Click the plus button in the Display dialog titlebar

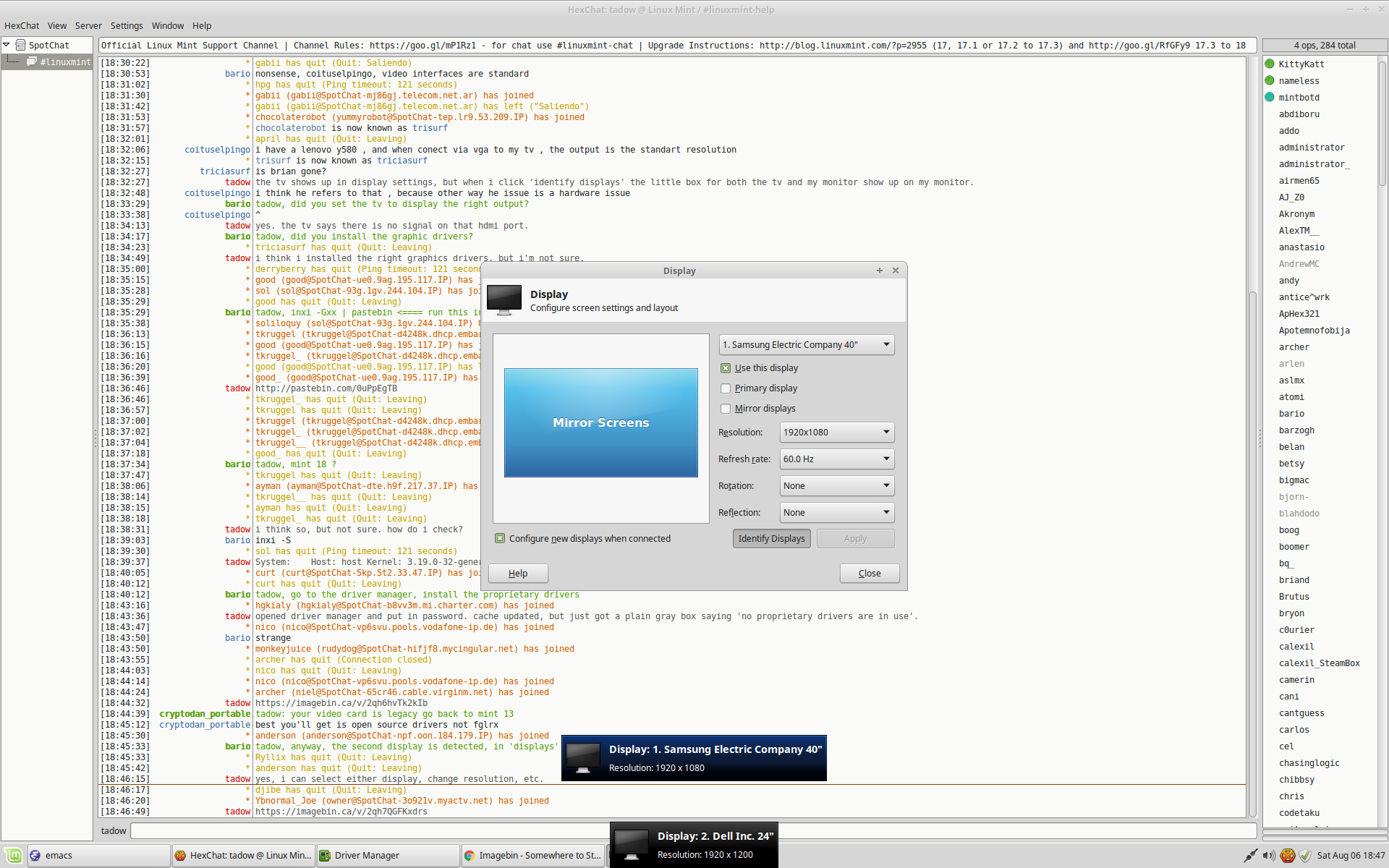coord(880,271)
